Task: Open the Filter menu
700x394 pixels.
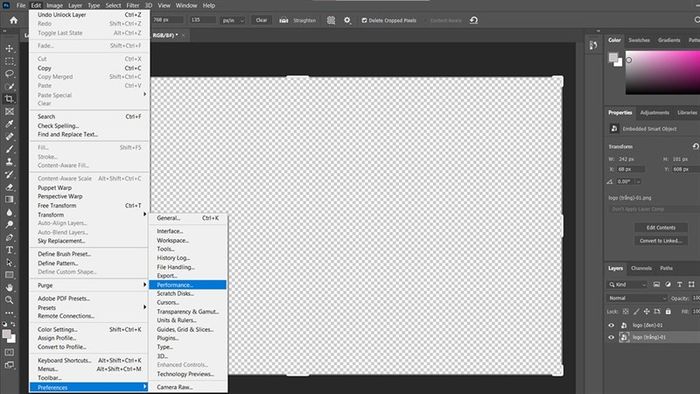Action: (133, 5)
